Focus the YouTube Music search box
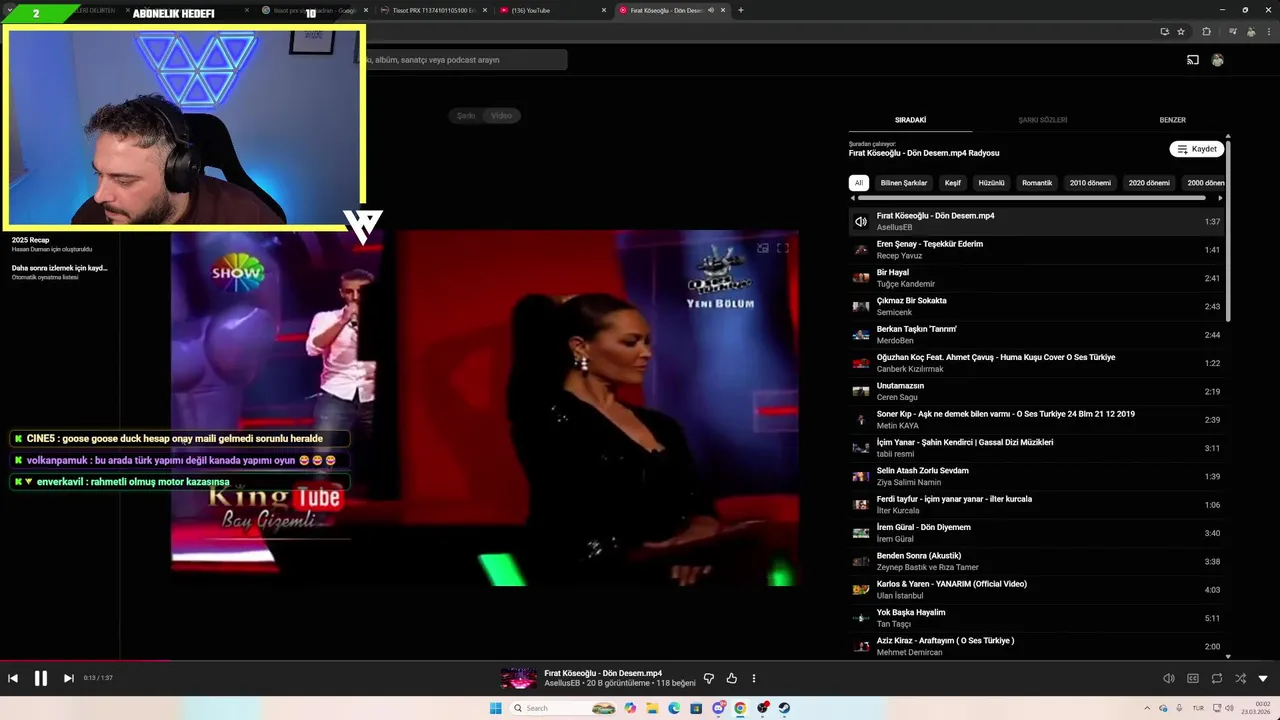 click(466, 60)
